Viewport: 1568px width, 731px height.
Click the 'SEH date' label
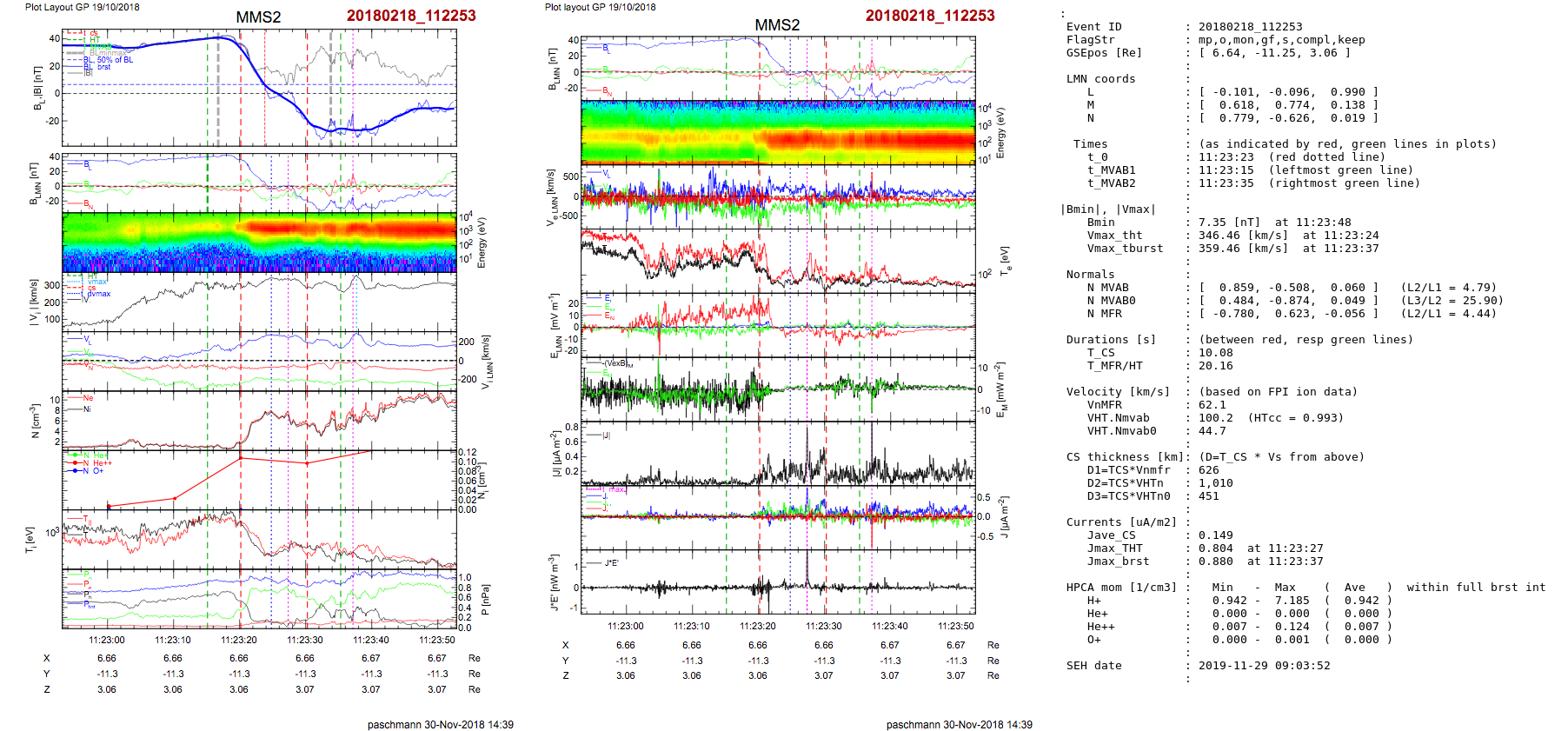[1094, 666]
